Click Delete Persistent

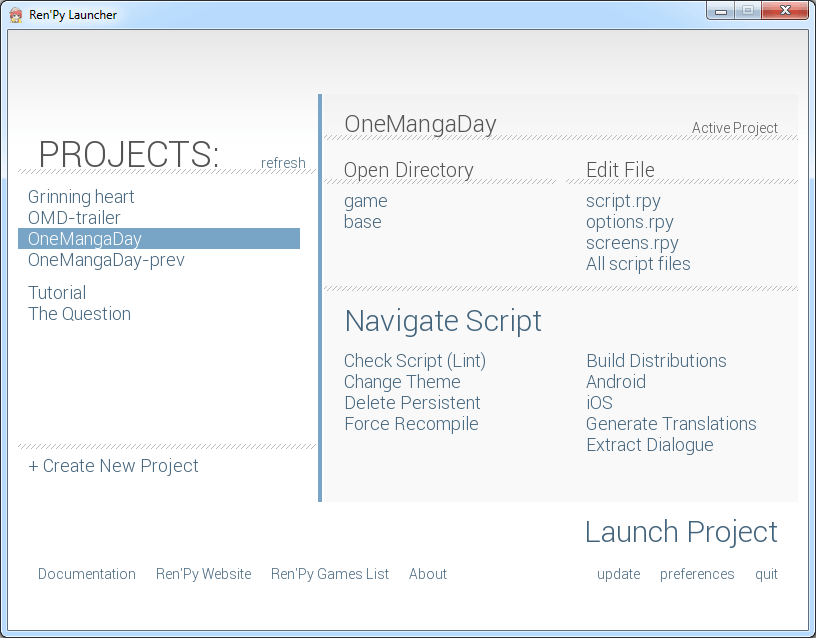412,403
